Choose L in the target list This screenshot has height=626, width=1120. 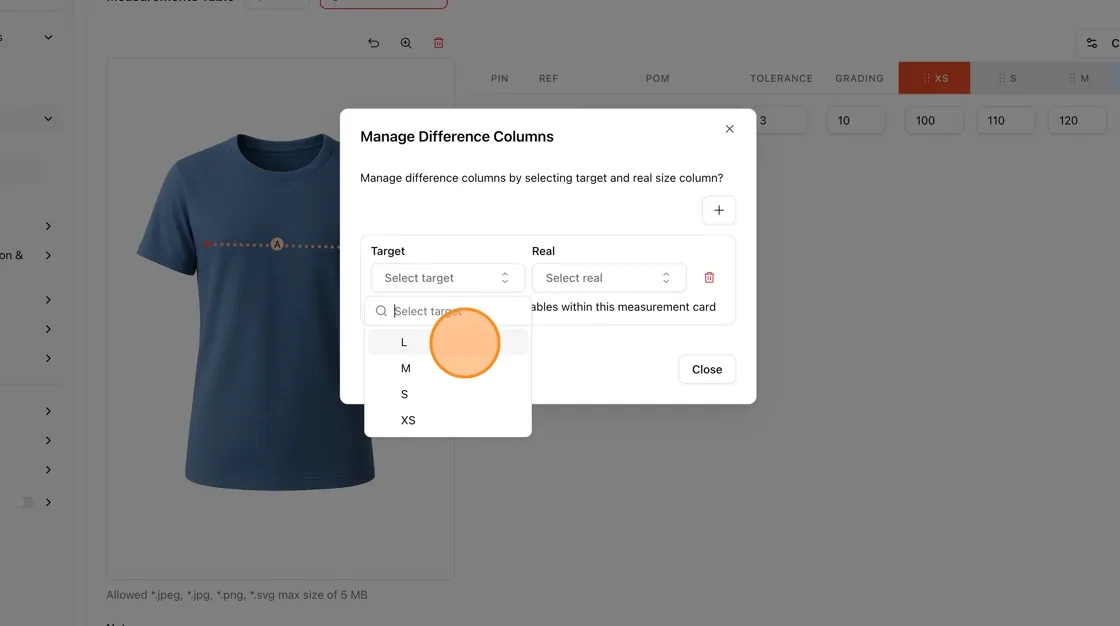click(447, 342)
